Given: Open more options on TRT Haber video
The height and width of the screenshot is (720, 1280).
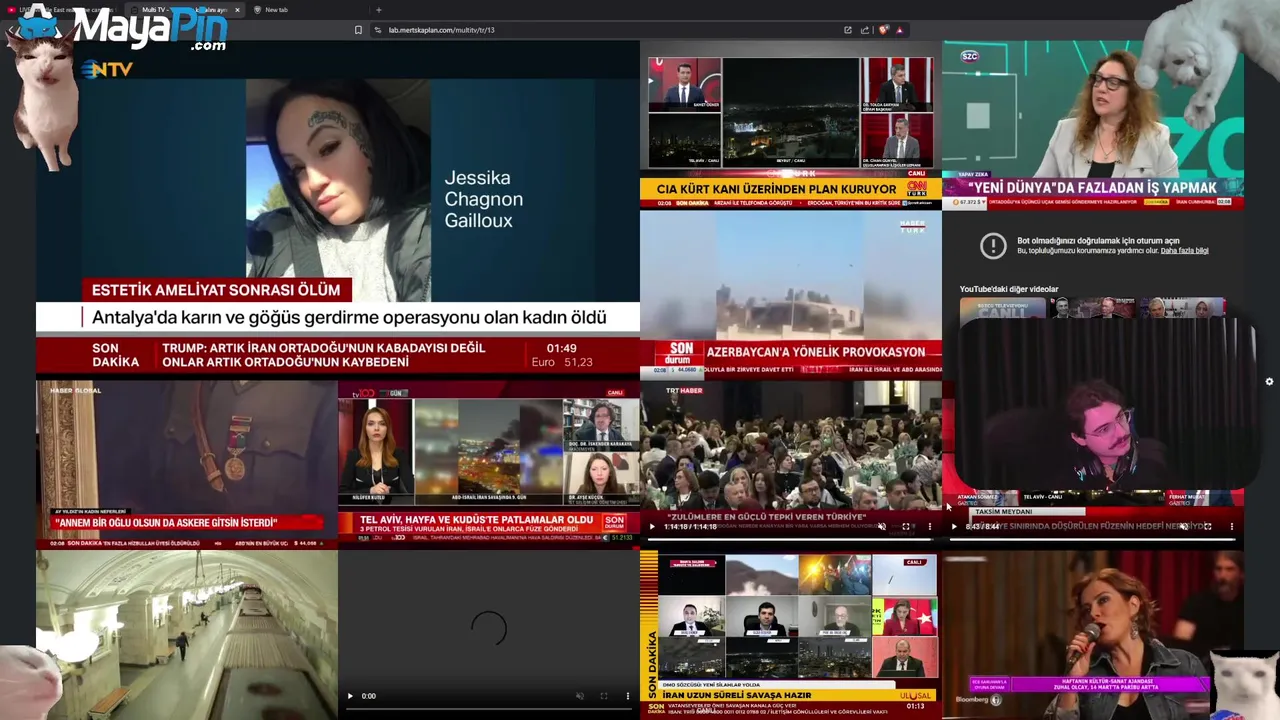Looking at the screenshot, I should tap(930, 526).
